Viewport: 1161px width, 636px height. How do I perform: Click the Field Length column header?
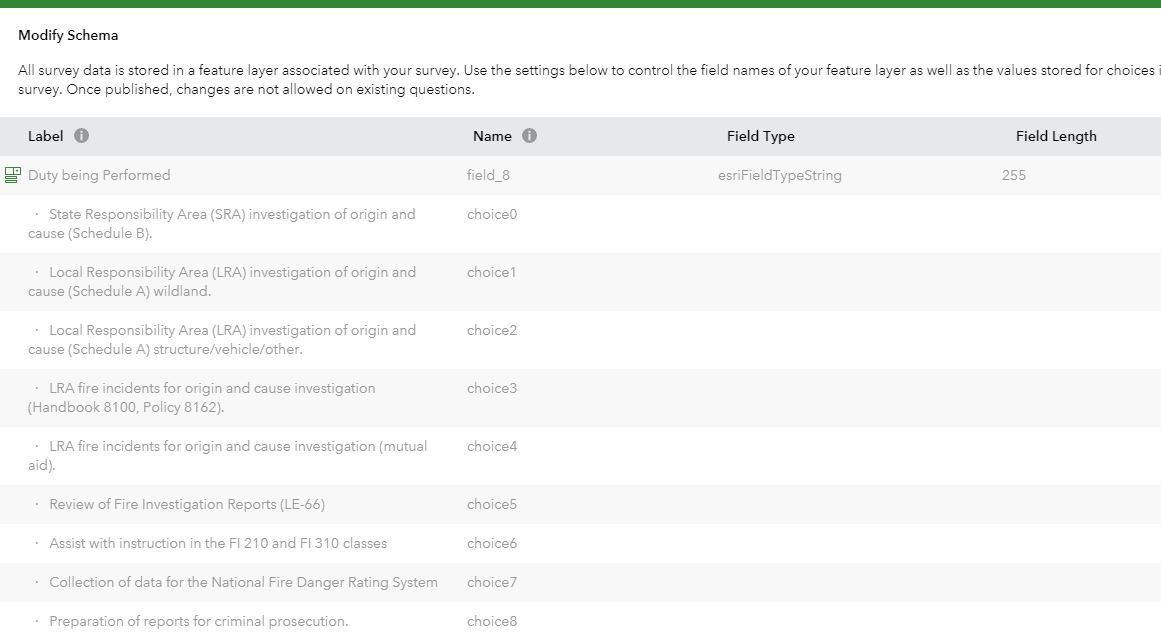1056,136
